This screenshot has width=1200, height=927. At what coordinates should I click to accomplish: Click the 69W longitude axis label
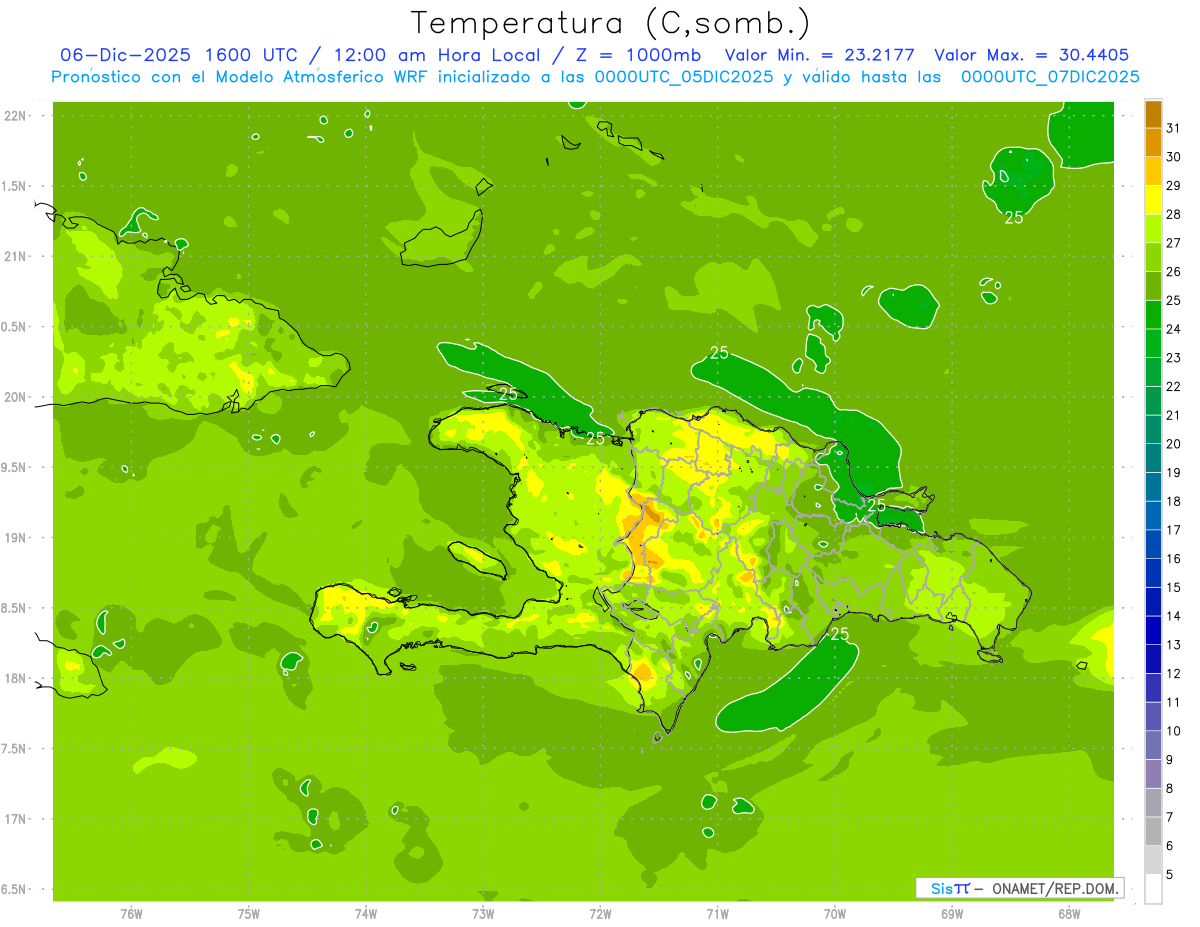pos(951,913)
